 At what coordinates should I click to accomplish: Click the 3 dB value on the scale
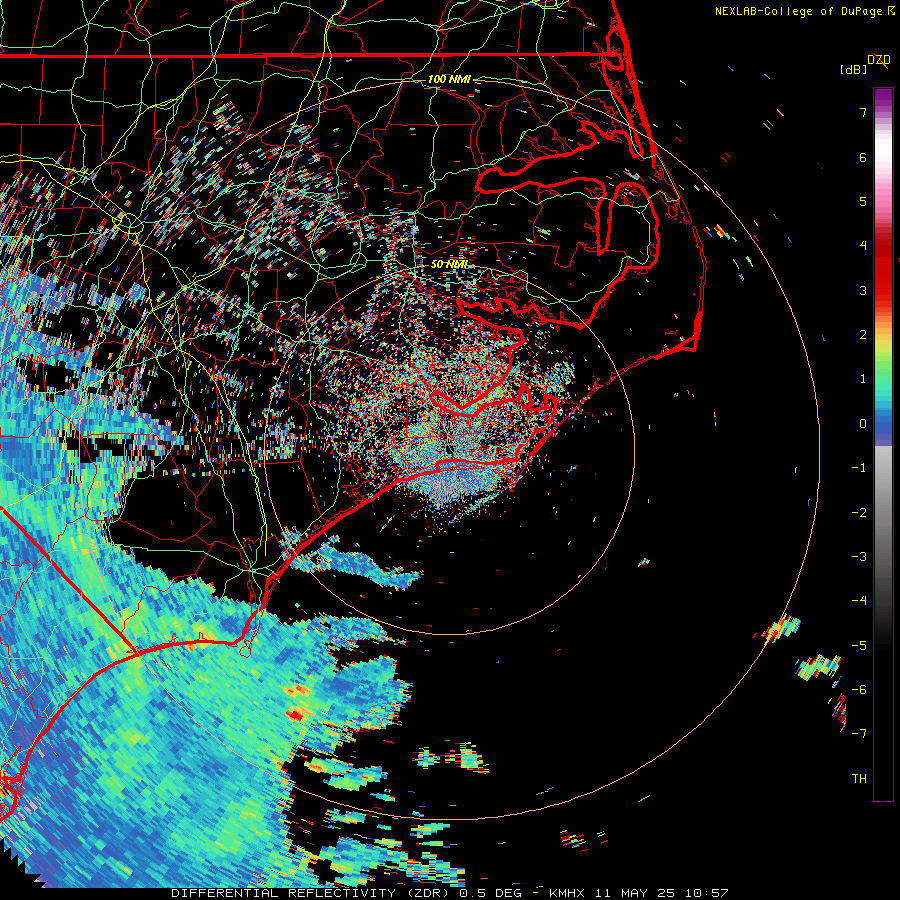pos(863,290)
